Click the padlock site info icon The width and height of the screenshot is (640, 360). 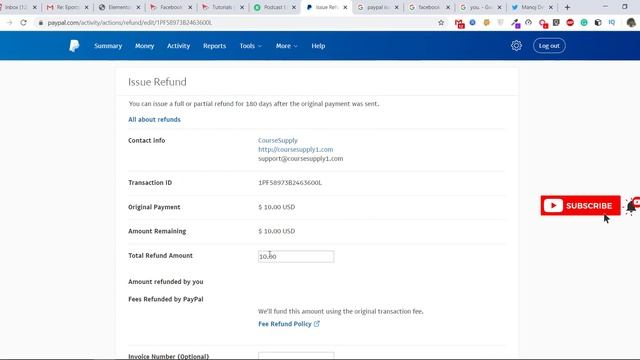40,23
